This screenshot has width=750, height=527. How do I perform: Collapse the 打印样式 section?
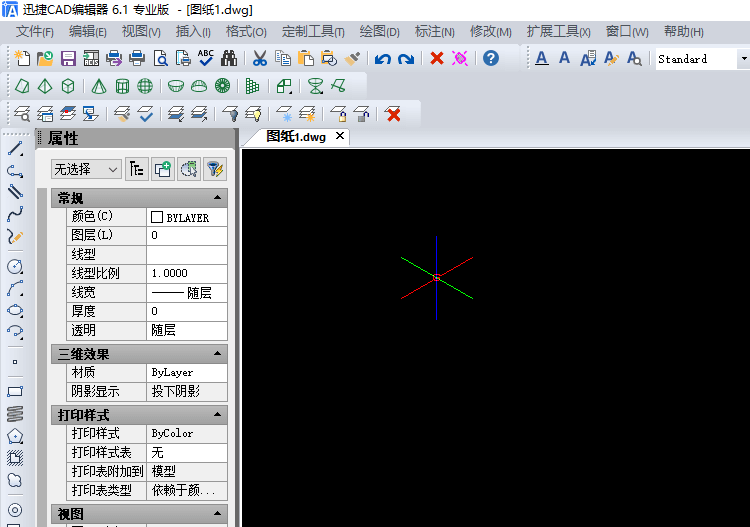pos(218,415)
